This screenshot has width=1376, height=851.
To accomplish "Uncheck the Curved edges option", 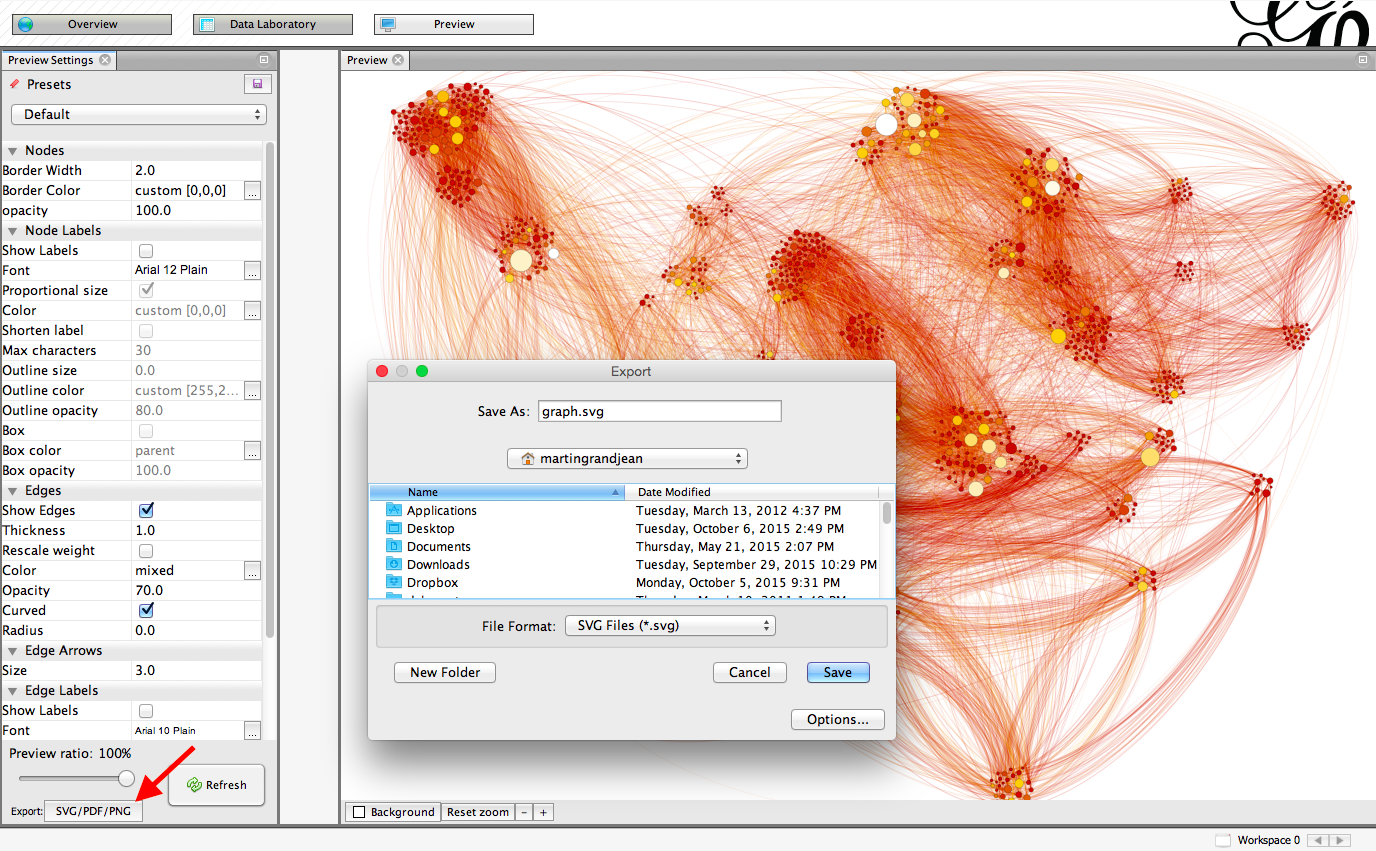I will coord(146,610).
